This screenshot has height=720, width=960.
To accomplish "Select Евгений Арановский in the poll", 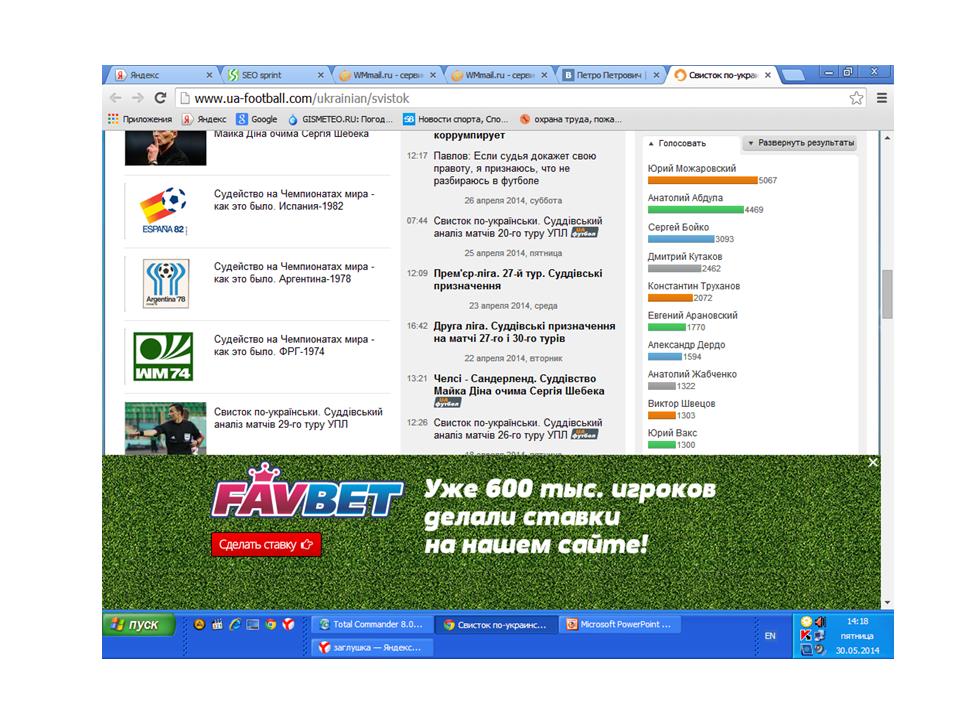I will (x=692, y=315).
